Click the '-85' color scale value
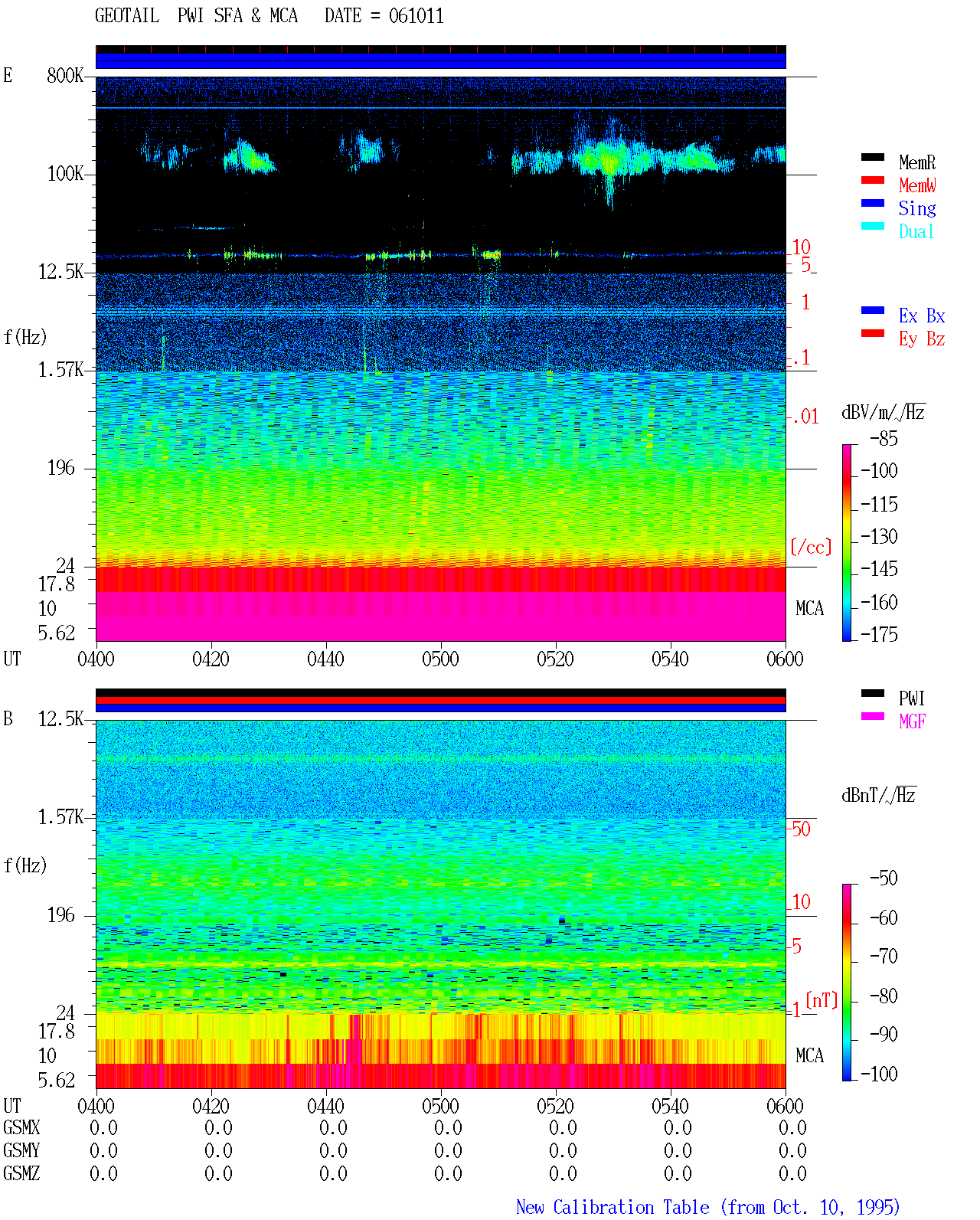This screenshot has width=980, height=1220. click(884, 439)
